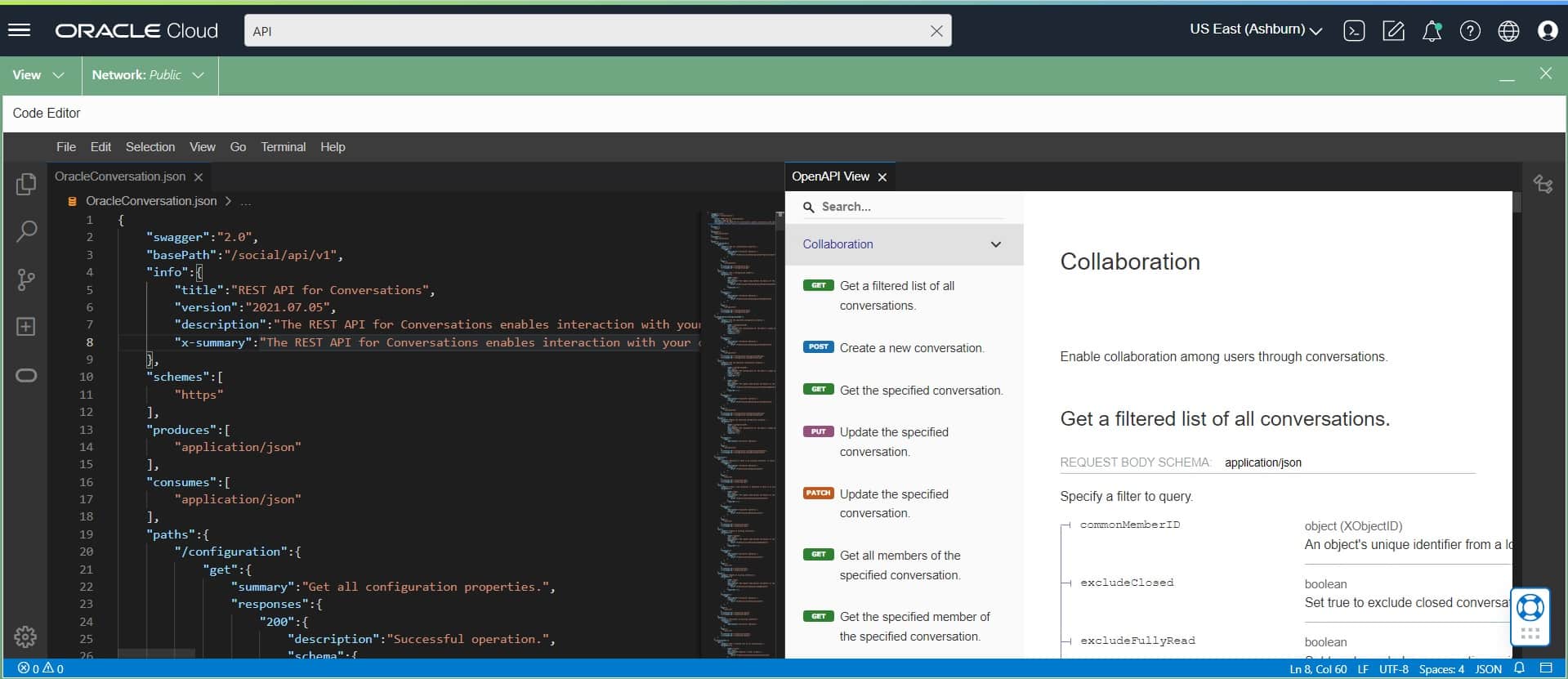Switch to the OpenAPI View tab
The image size is (1568, 679).
(830, 176)
